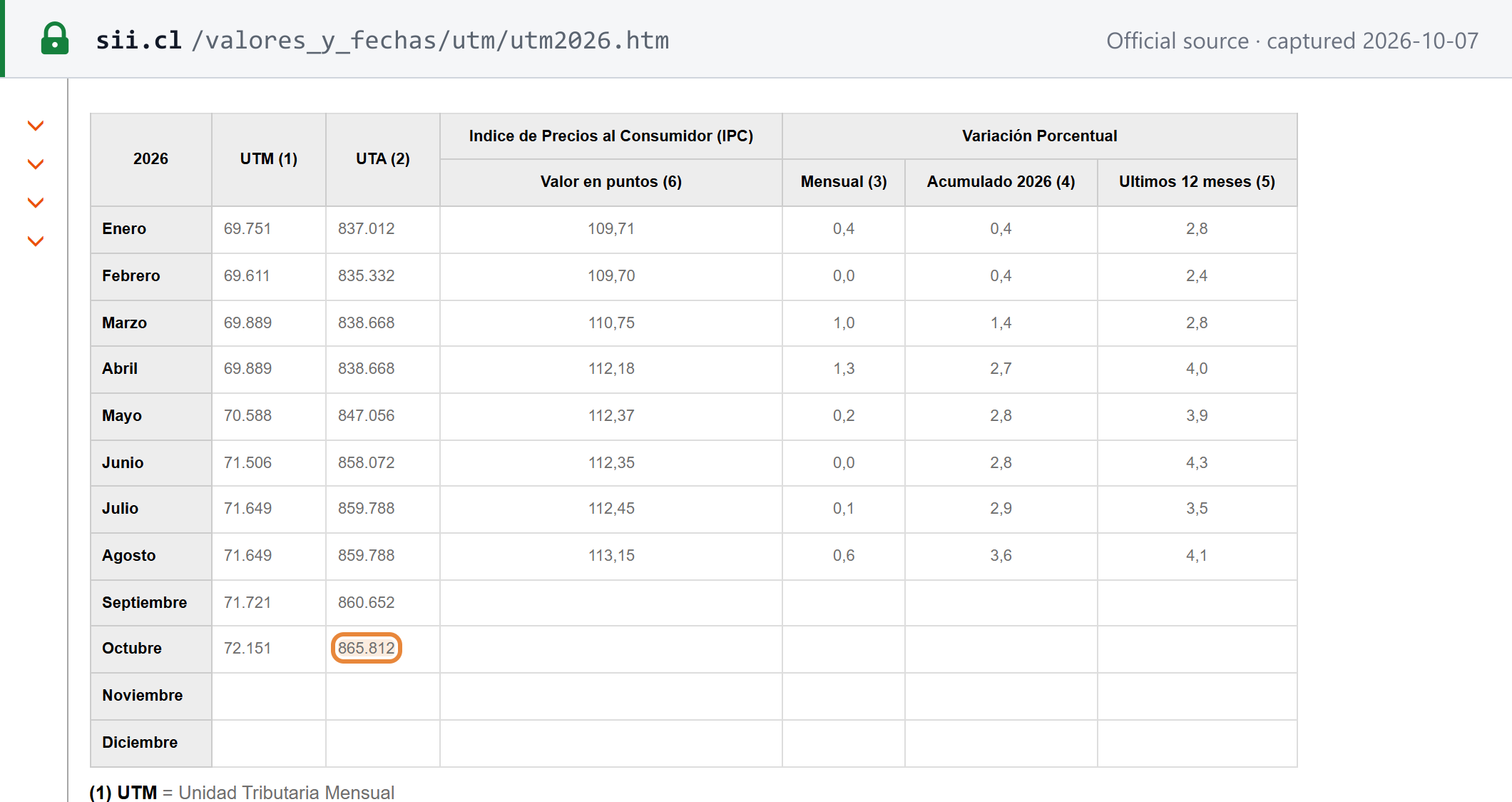1512x802 pixels.
Task: Click Junio UTM value 71.506
Action: (247, 462)
